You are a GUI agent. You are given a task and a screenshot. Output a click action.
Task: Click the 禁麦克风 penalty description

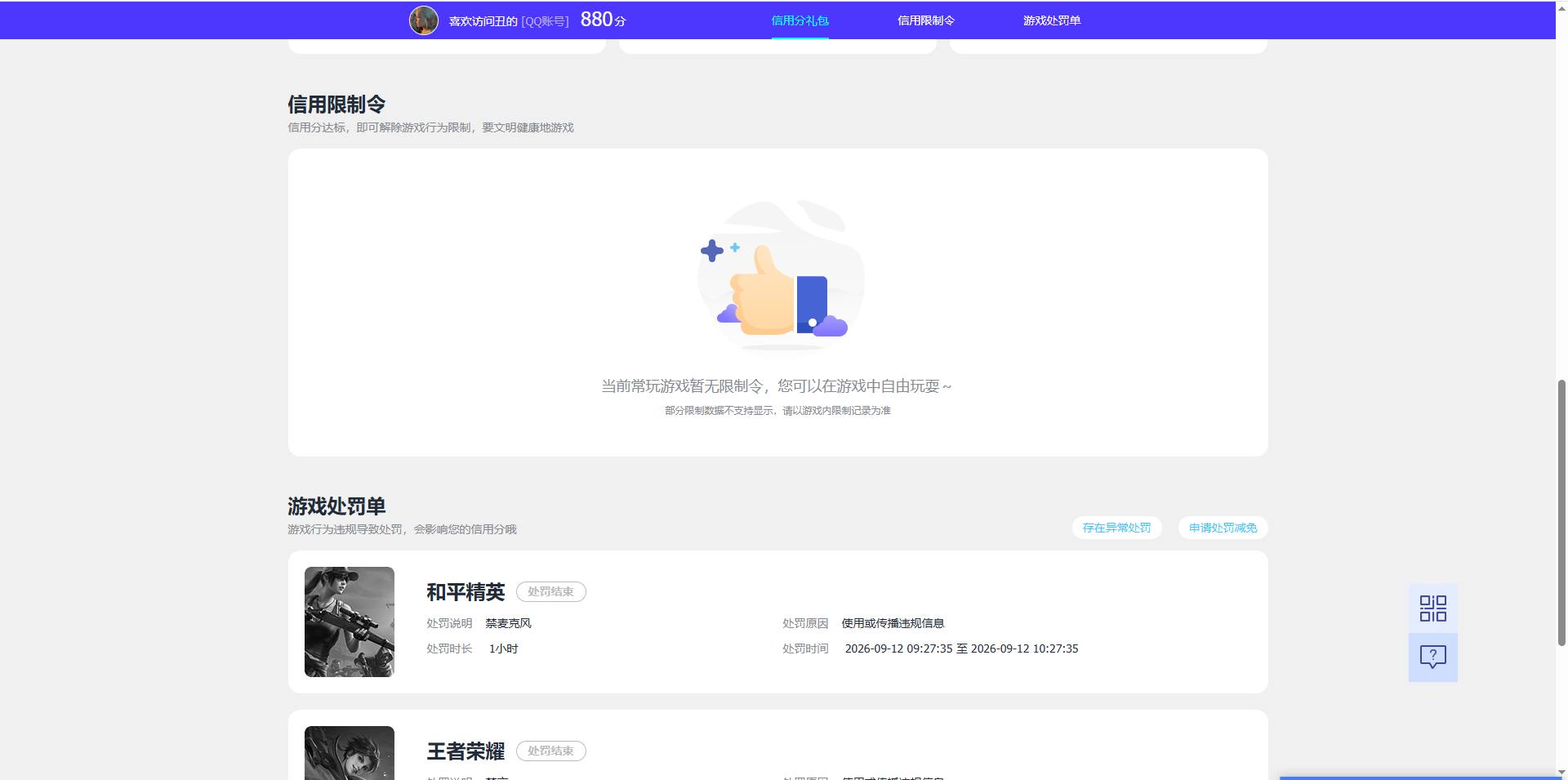(508, 623)
